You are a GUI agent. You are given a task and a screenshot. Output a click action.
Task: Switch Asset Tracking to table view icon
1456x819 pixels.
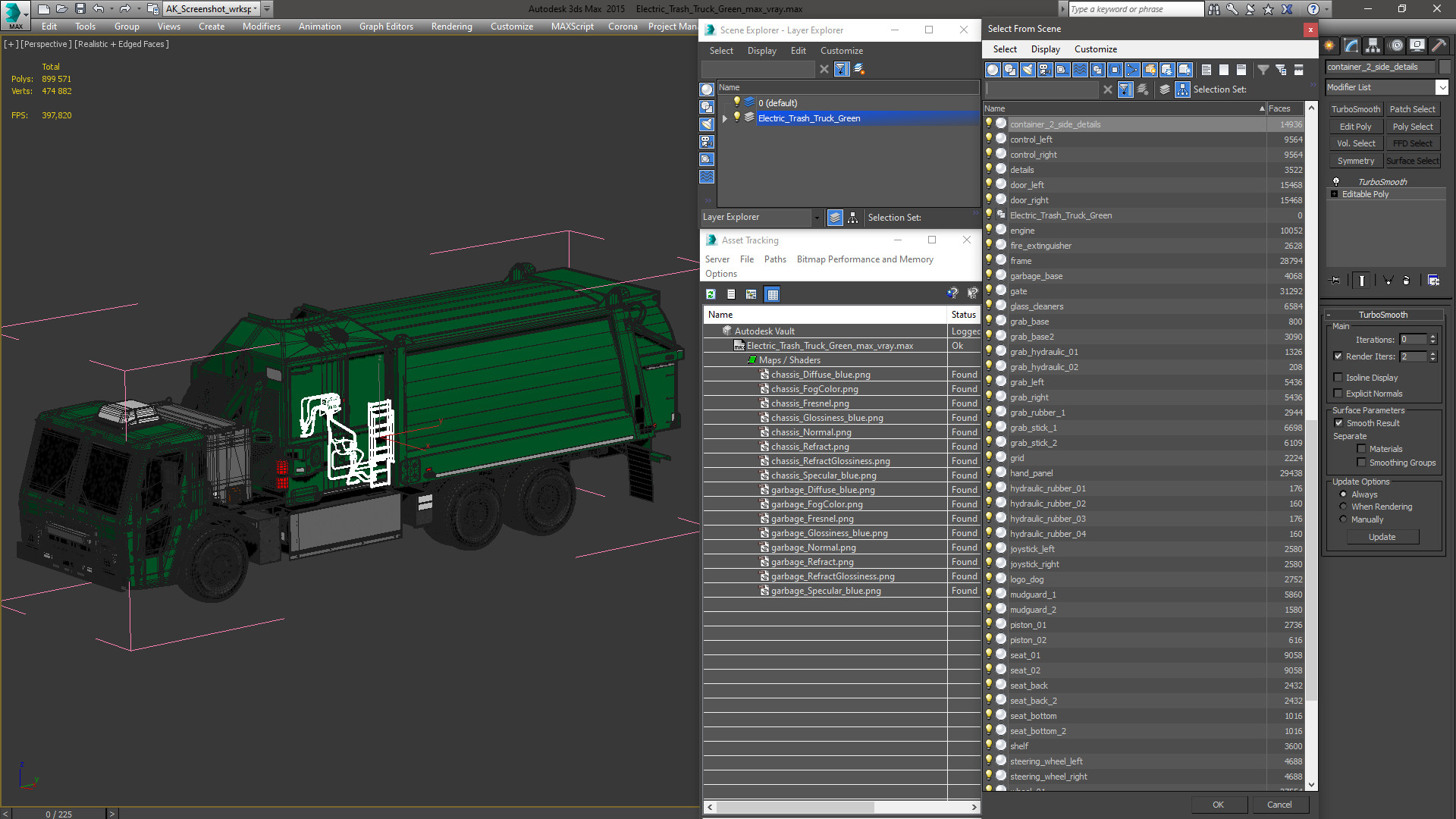[x=772, y=294]
